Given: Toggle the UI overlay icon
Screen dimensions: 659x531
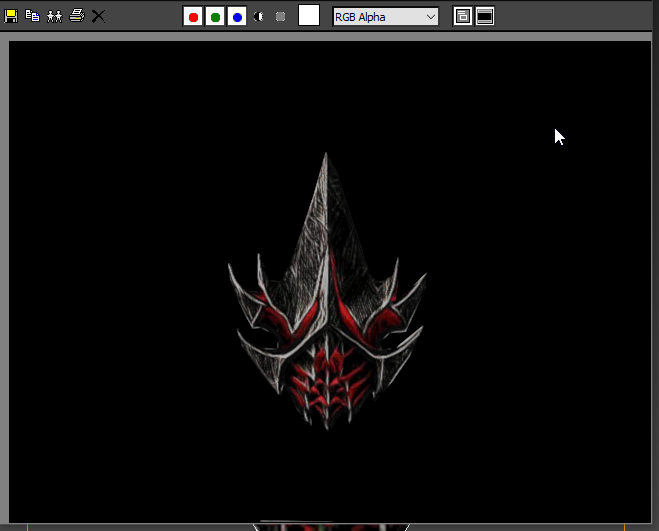Looking at the screenshot, I should 463,17.
